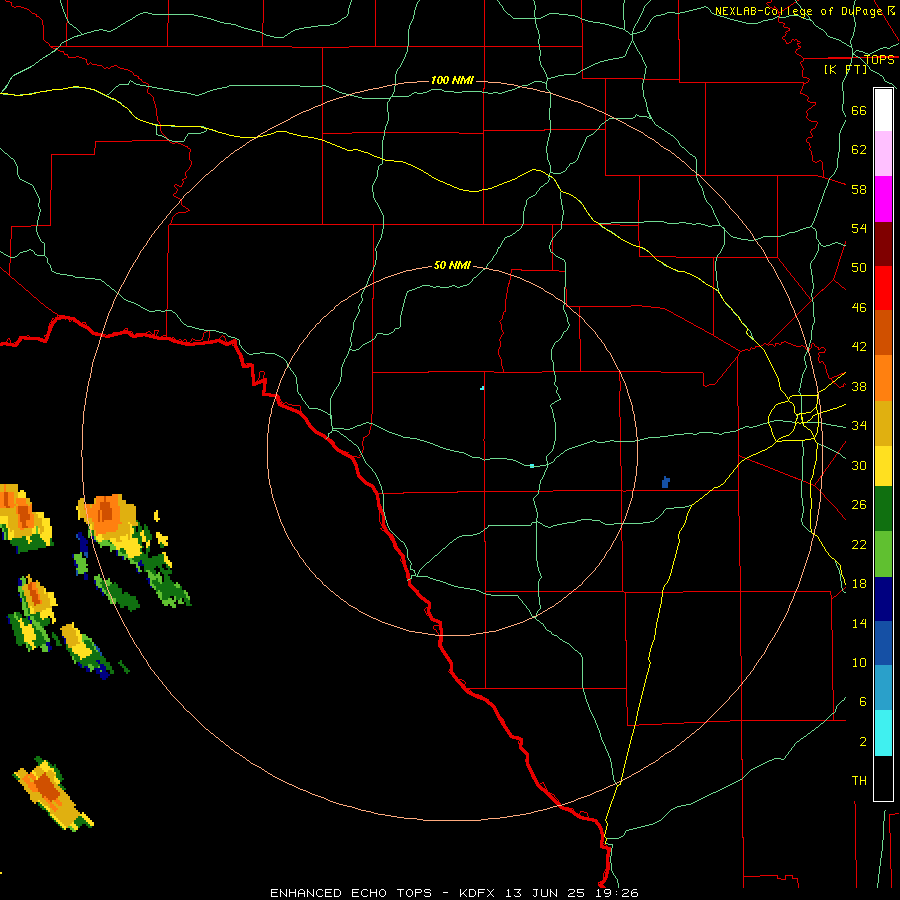Click the magenta legend color block
This screenshot has height=900, width=900.
pos(883,199)
